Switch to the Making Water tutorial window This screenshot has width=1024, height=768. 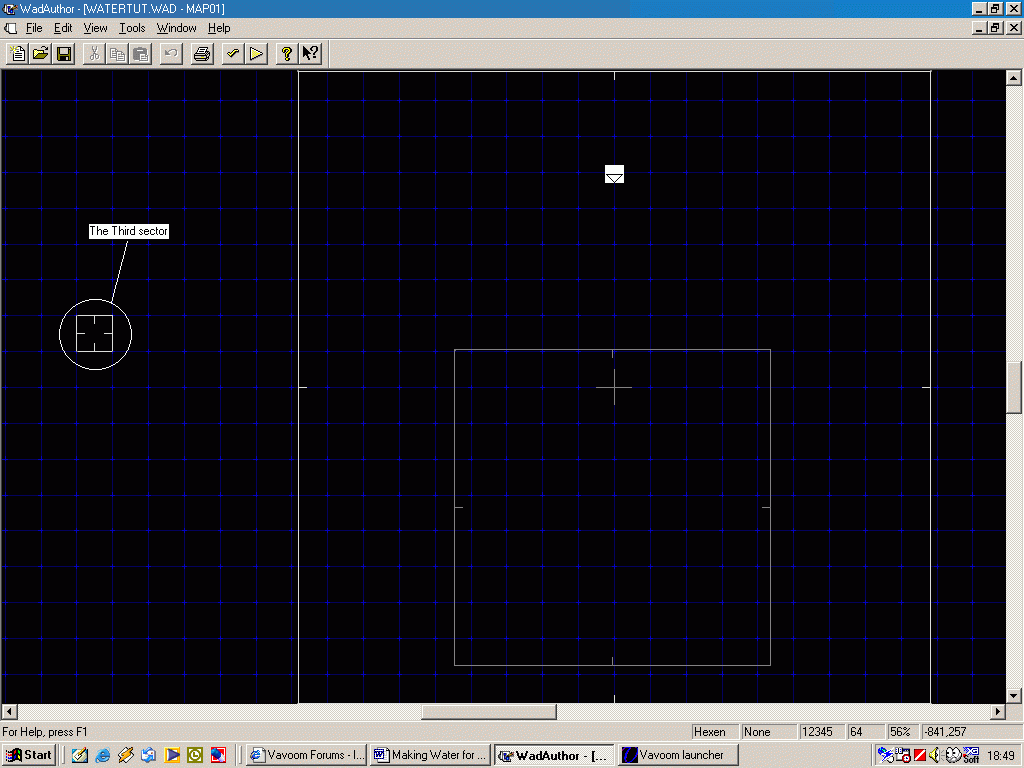click(x=430, y=754)
